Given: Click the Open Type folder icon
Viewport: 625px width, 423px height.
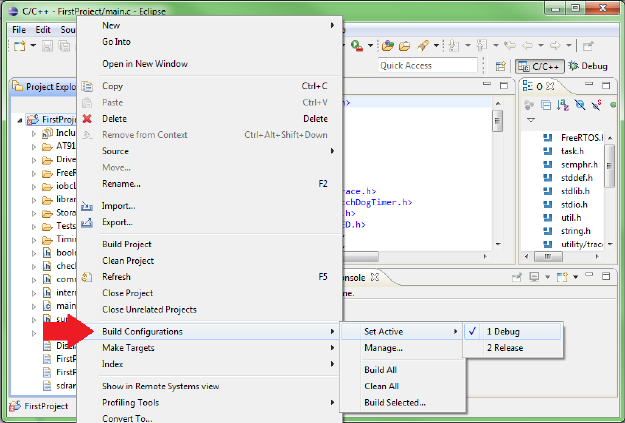Looking at the screenshot, I should [x=387, y=46].
